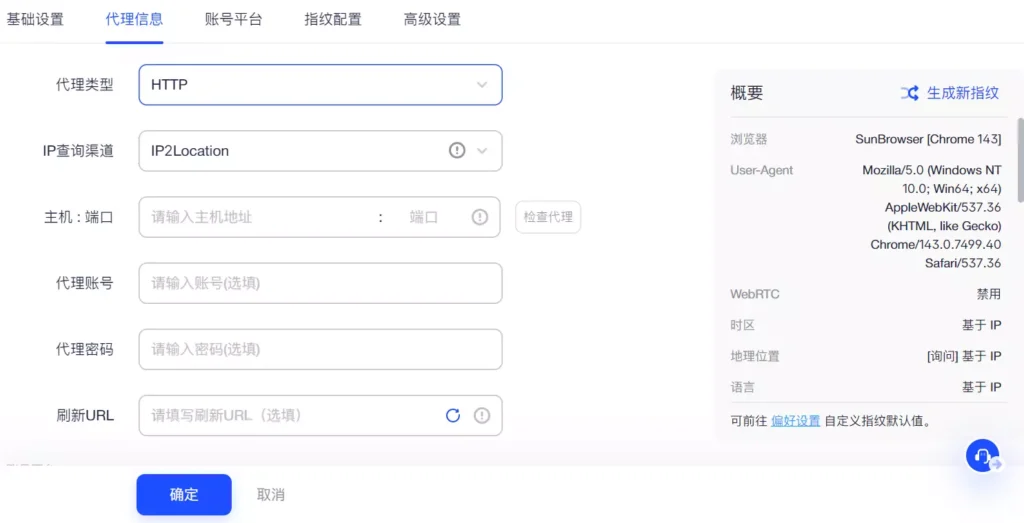The image size is (1024, 523).
Task: Confirm with the 确定 button
Action: click(x=184, y=494)
